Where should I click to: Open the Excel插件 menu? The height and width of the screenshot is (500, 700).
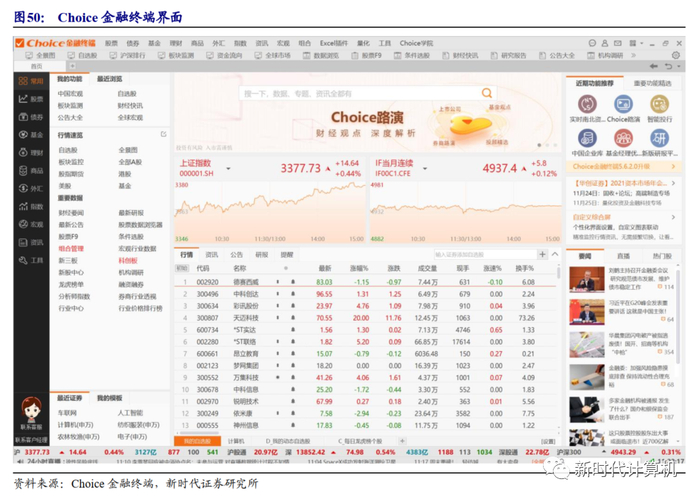tap(333, 43)
